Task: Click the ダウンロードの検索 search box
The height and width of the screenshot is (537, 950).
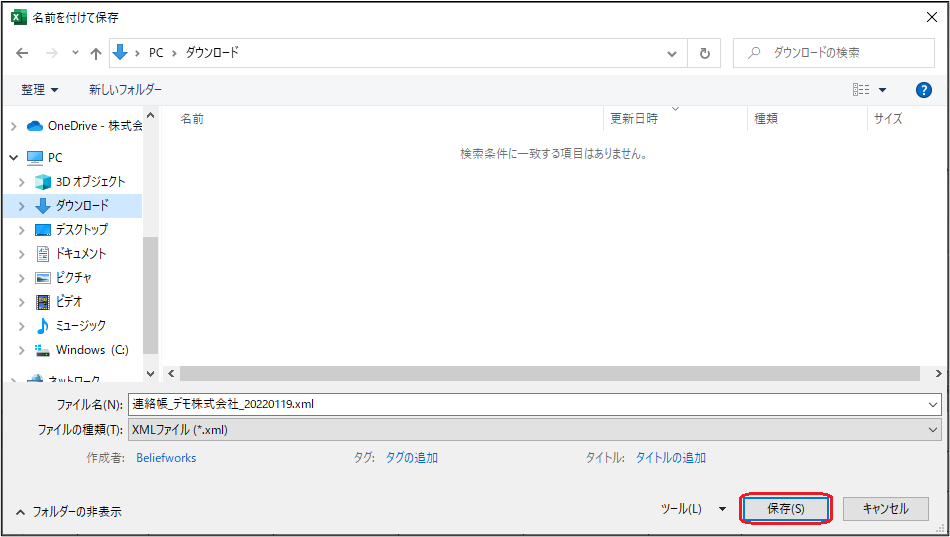Action: coord(834,53)
